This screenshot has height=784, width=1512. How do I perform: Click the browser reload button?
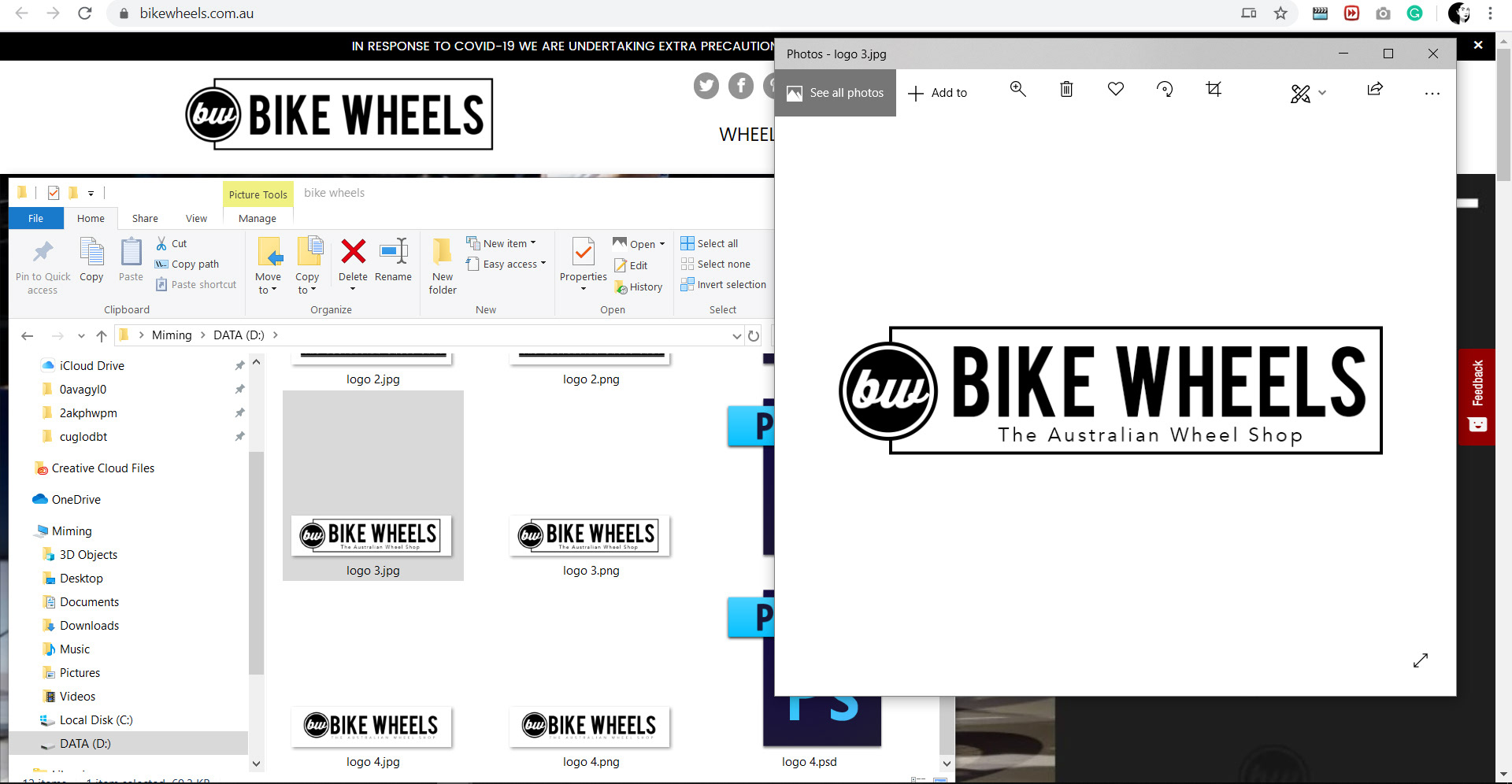[x=85, y=13]
